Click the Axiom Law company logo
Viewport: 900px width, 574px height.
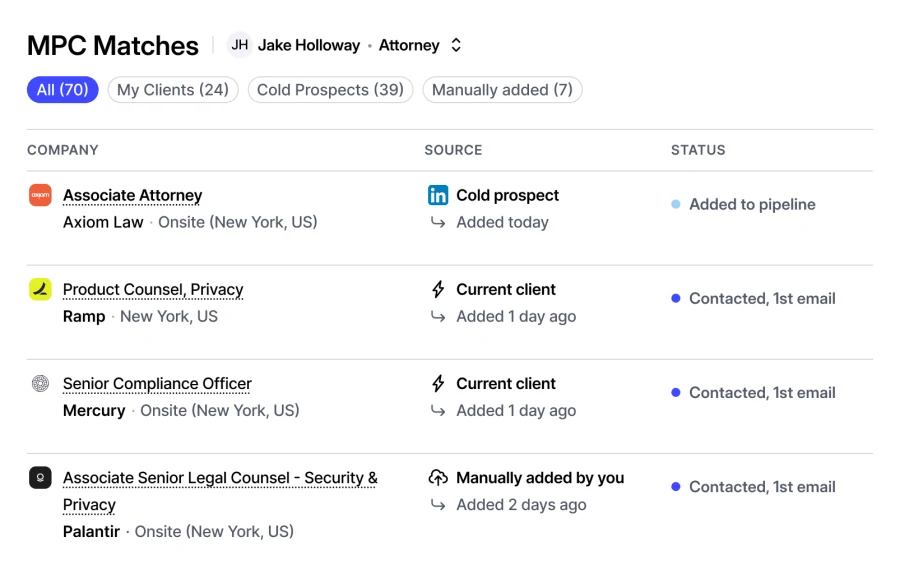pyautogui.click(x=40, y=195)
